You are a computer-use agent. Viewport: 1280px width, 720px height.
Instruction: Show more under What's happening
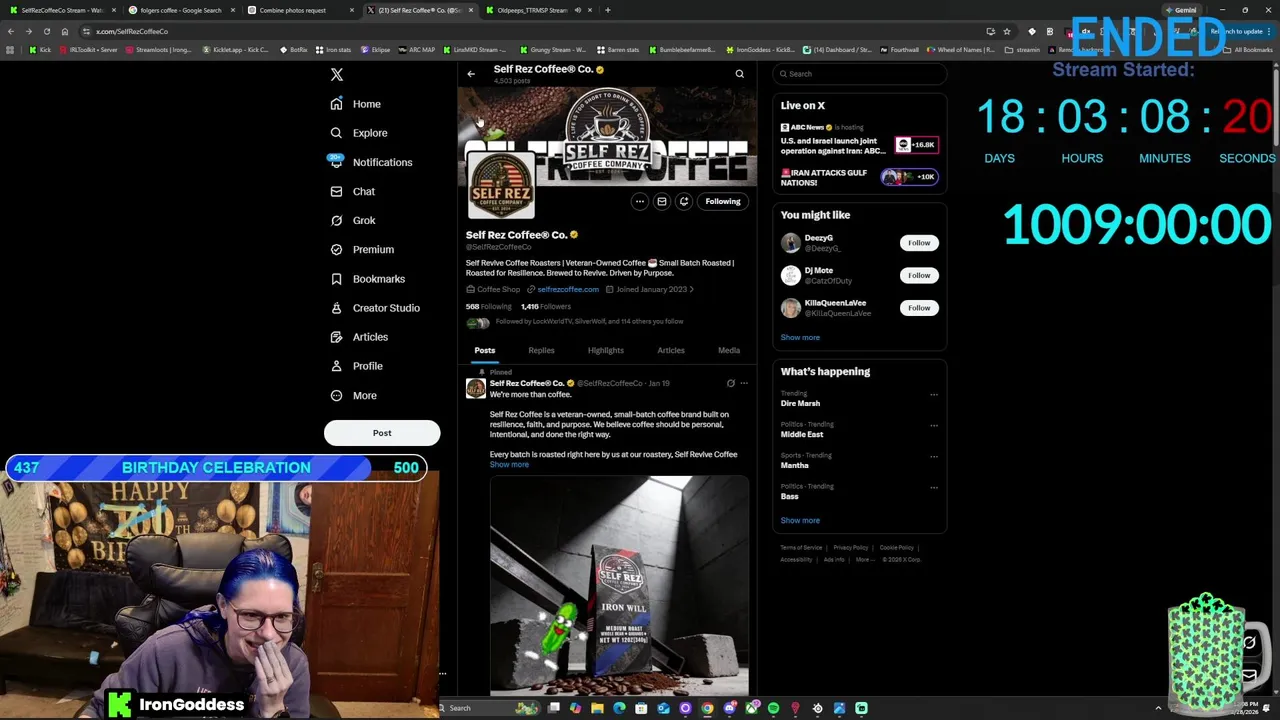tap(800, 521)
